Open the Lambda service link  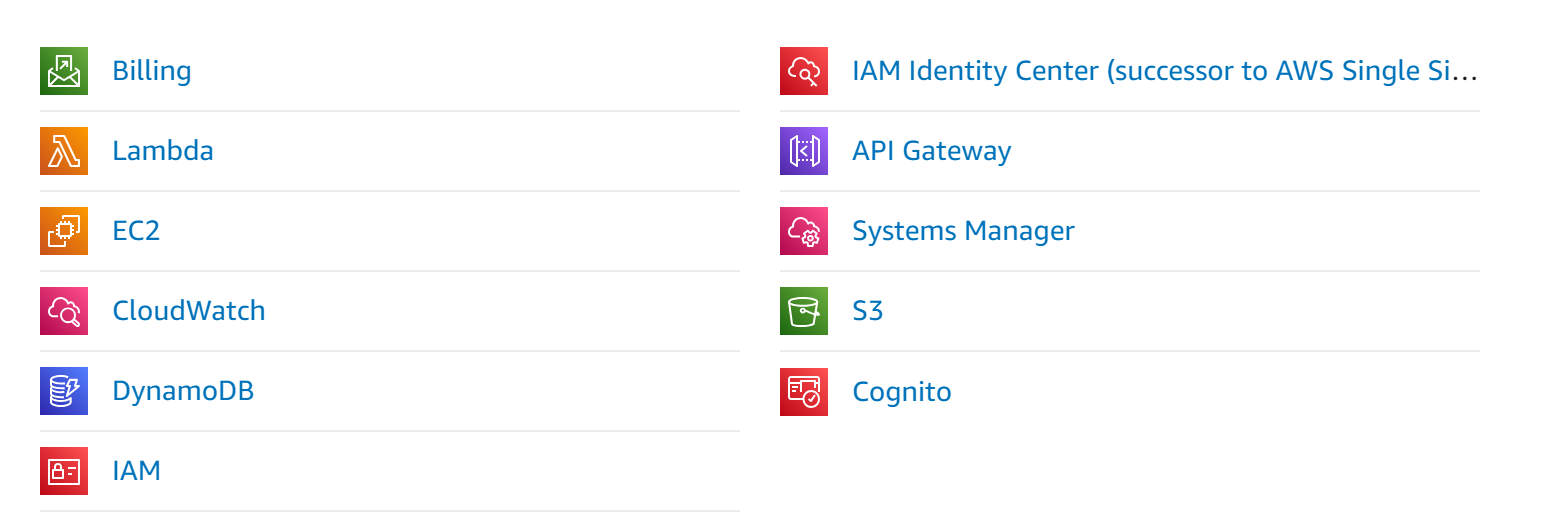coord(163,151)
